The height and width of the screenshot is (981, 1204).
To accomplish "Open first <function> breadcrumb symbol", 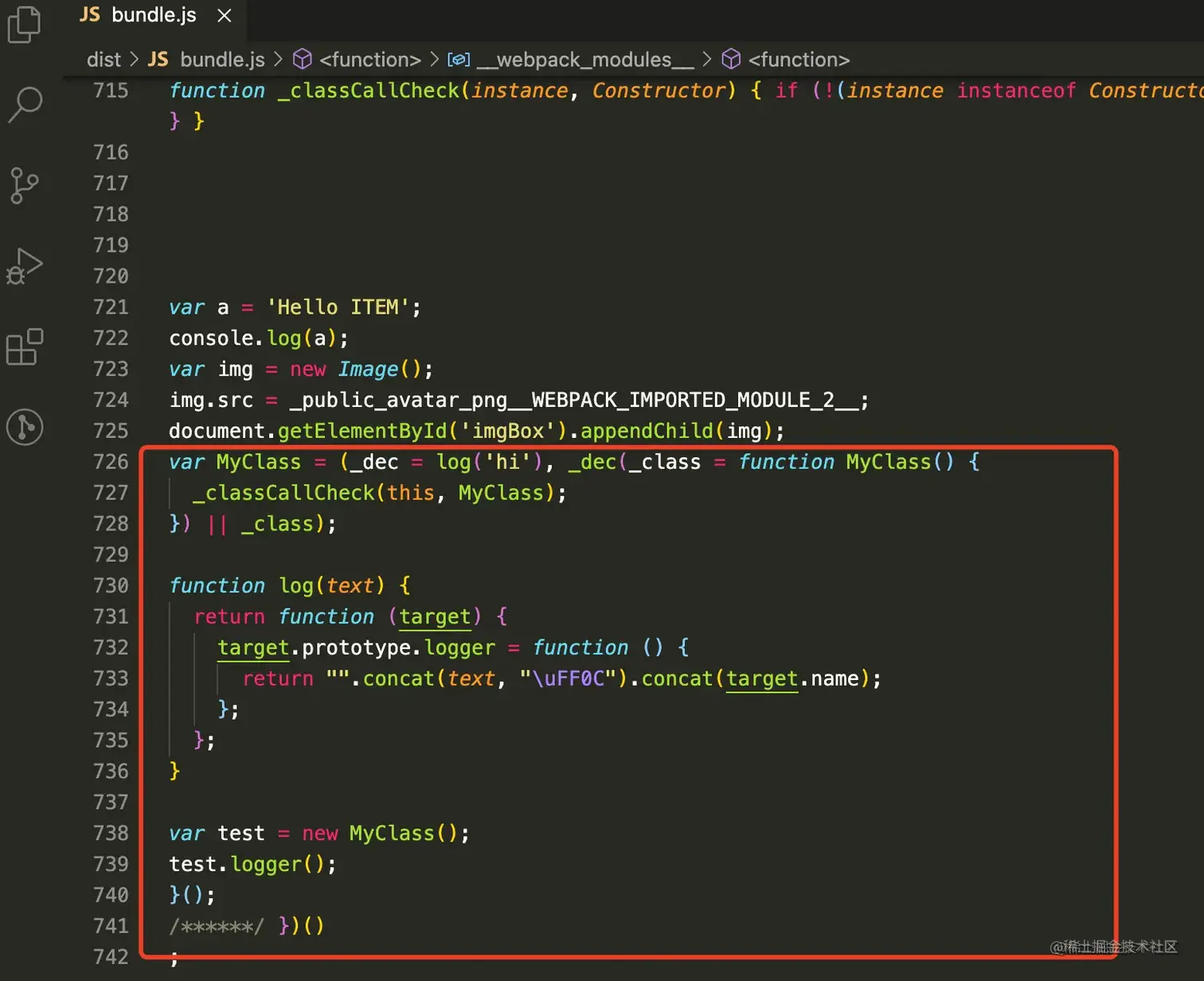I will point(357,60).
